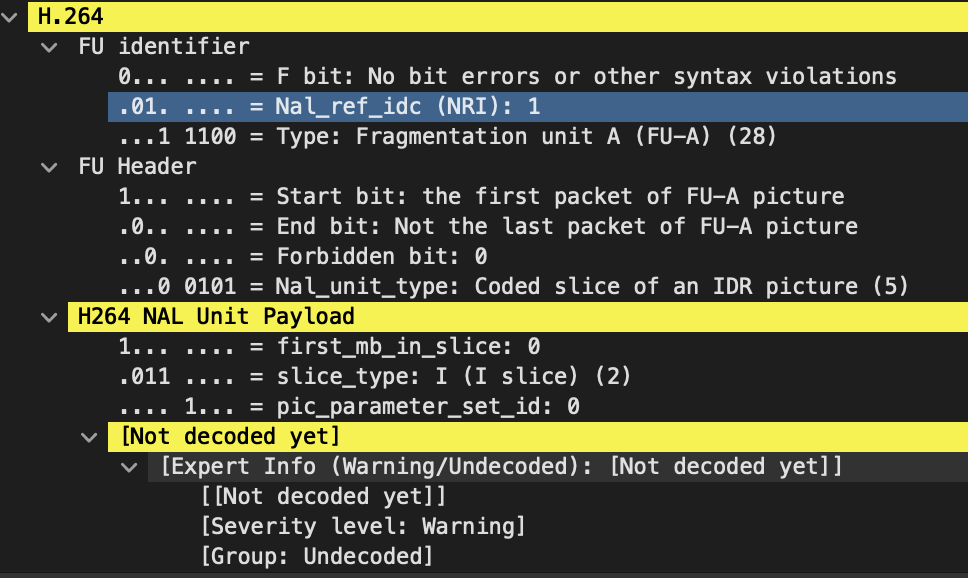The width and height of the screenshot is (968, 578).
Task: Select the Type Fragmentation unit A row
Action: coord(538,136)
